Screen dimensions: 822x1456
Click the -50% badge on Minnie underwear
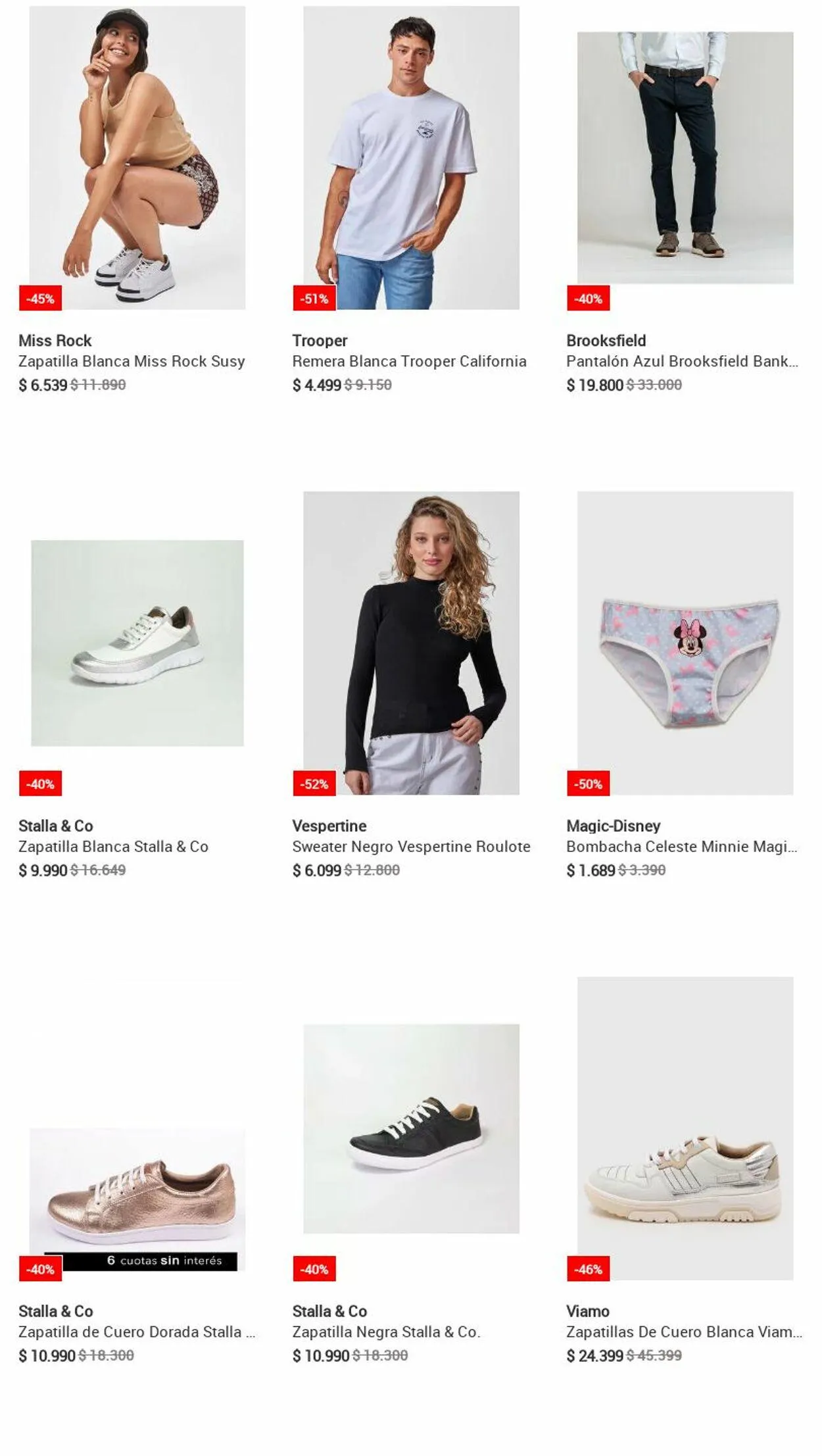point(588,784)
